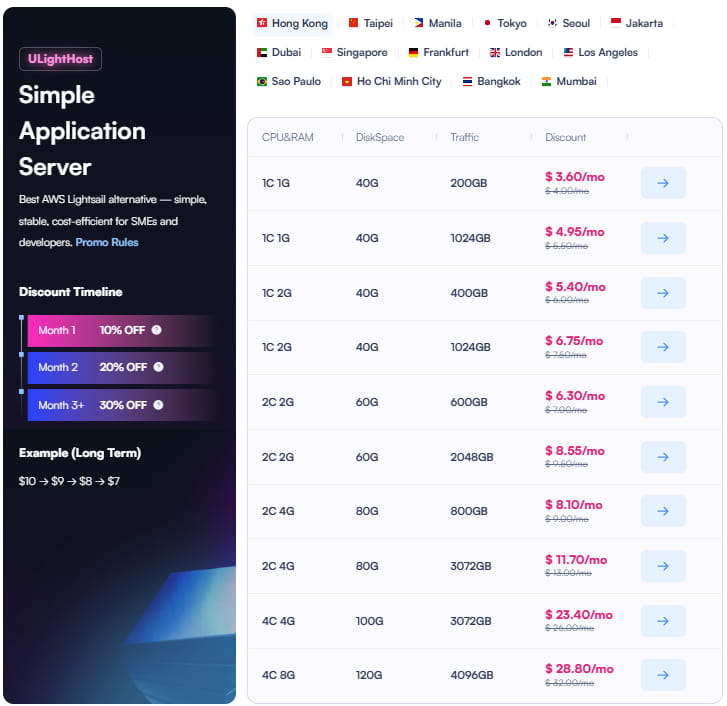Switch to Frankfurt location
This screenshot has width=727, height=706.
tap(438, 52)
